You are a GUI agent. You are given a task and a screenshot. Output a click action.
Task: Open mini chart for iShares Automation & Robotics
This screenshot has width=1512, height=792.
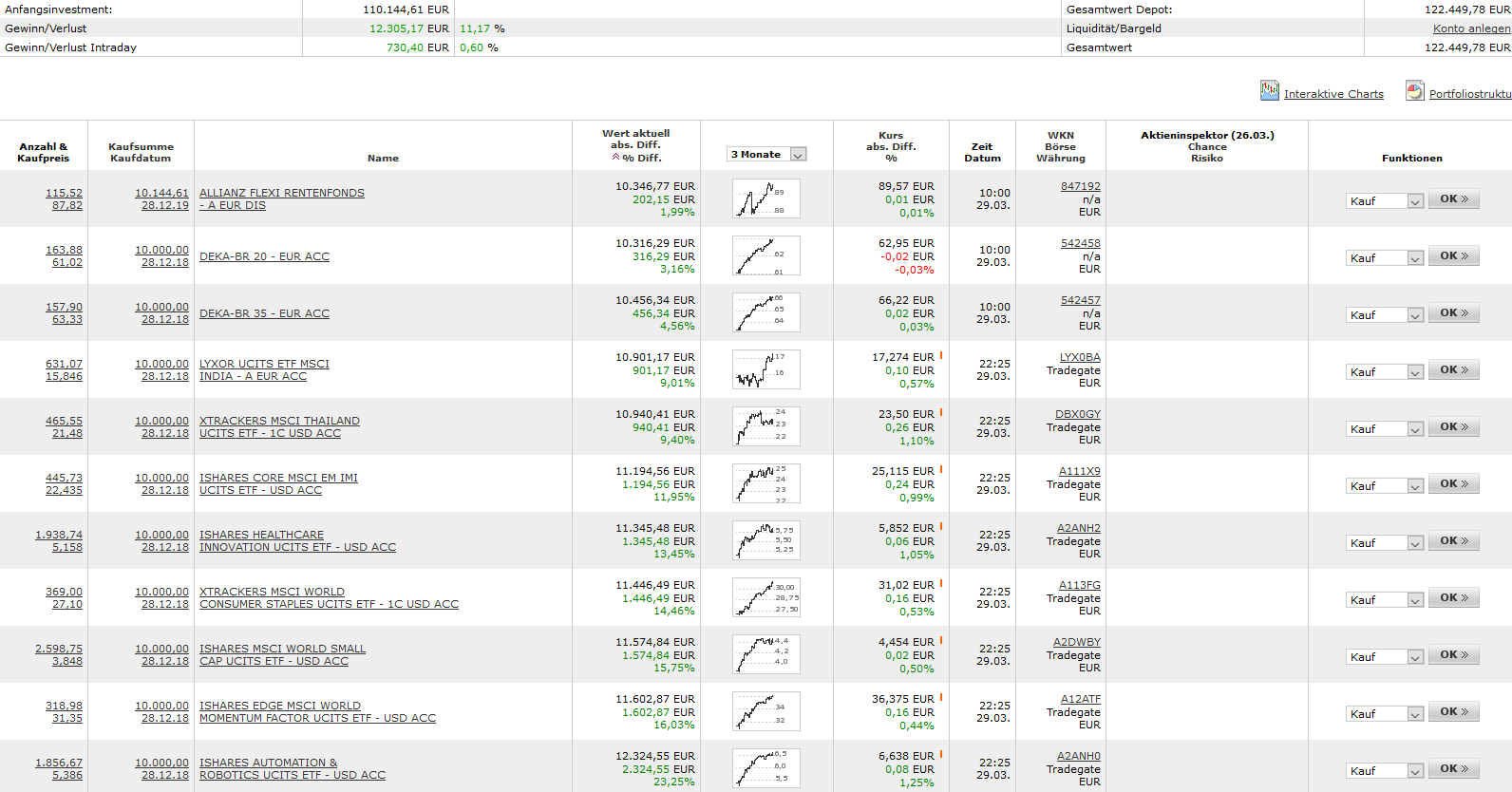click(766, 768)
